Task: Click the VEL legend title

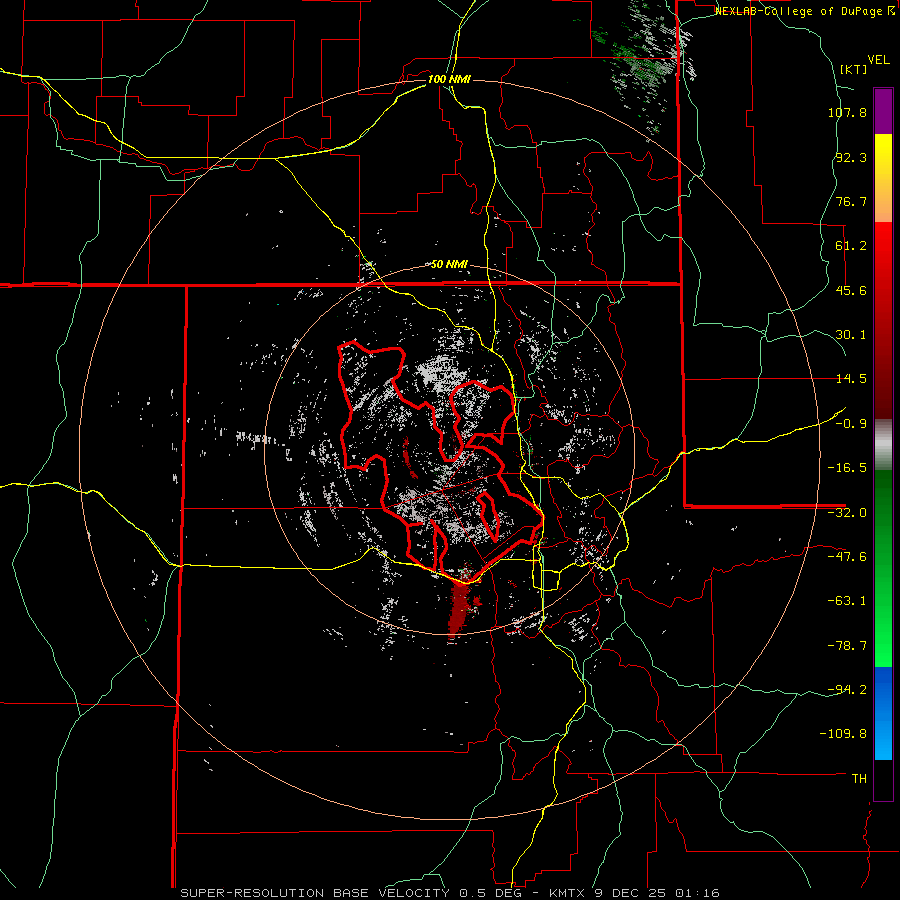Action: pos(878,60)
